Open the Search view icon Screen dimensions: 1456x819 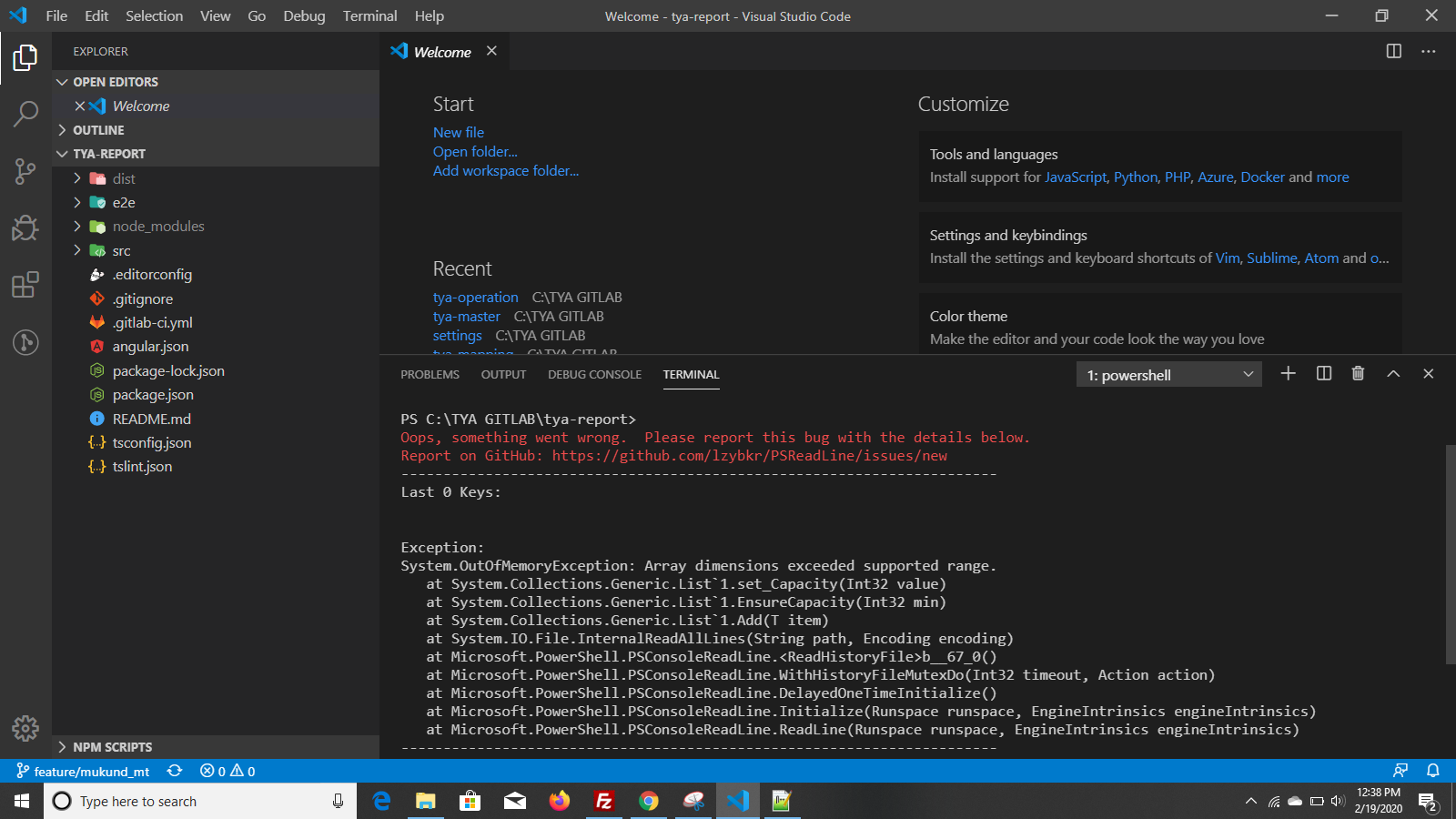coord(25,115)
